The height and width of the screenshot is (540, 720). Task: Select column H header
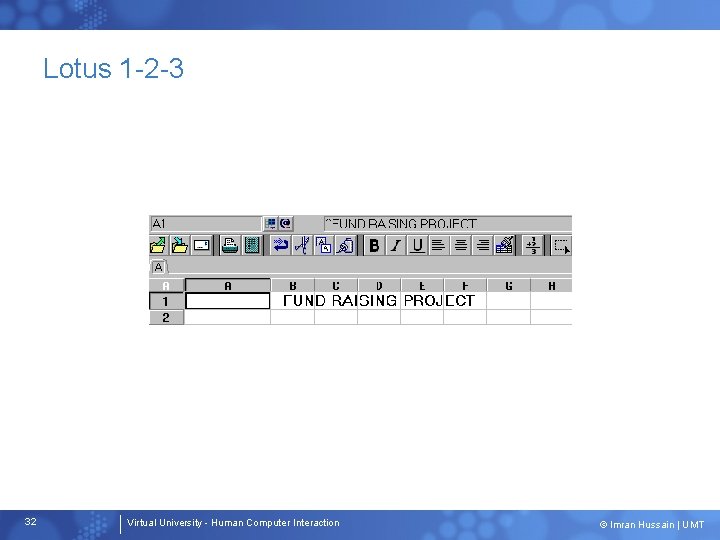(x=551, y=286)
